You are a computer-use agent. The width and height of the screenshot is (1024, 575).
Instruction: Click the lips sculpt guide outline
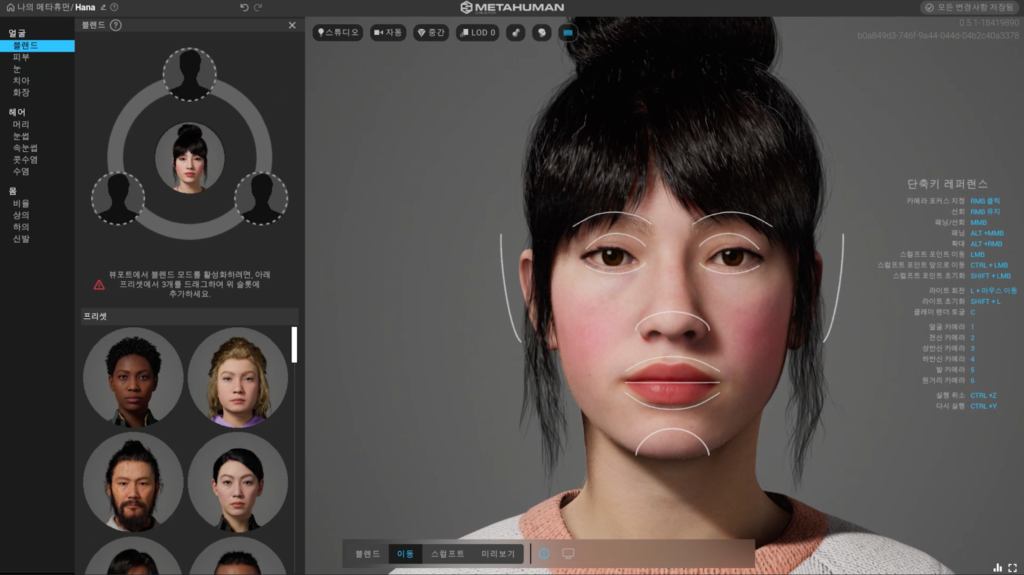click(672, 382)
